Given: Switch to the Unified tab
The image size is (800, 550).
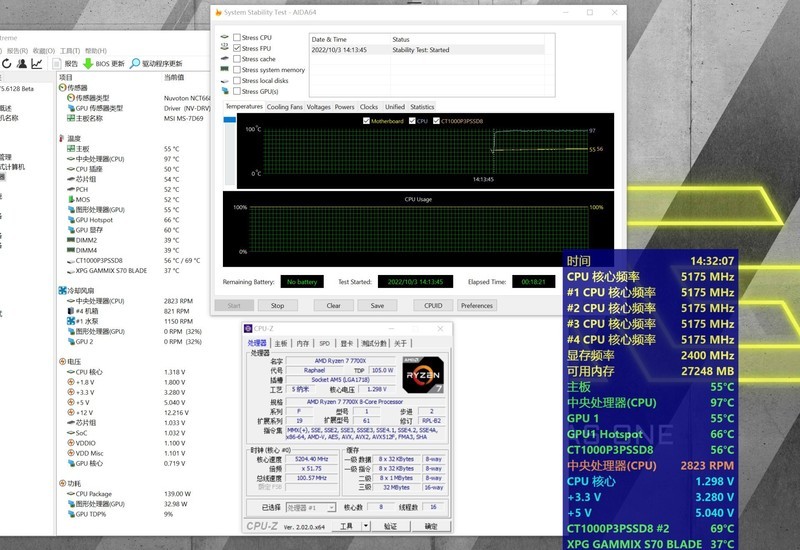Looking at the screenshot, I should [394, 107].
